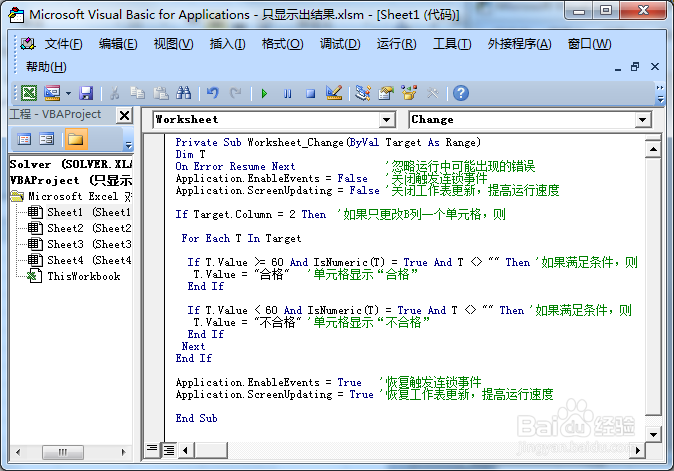674x471 pixels.
Task: Click code window scroll down arrow
Action: tap(653, 434)
